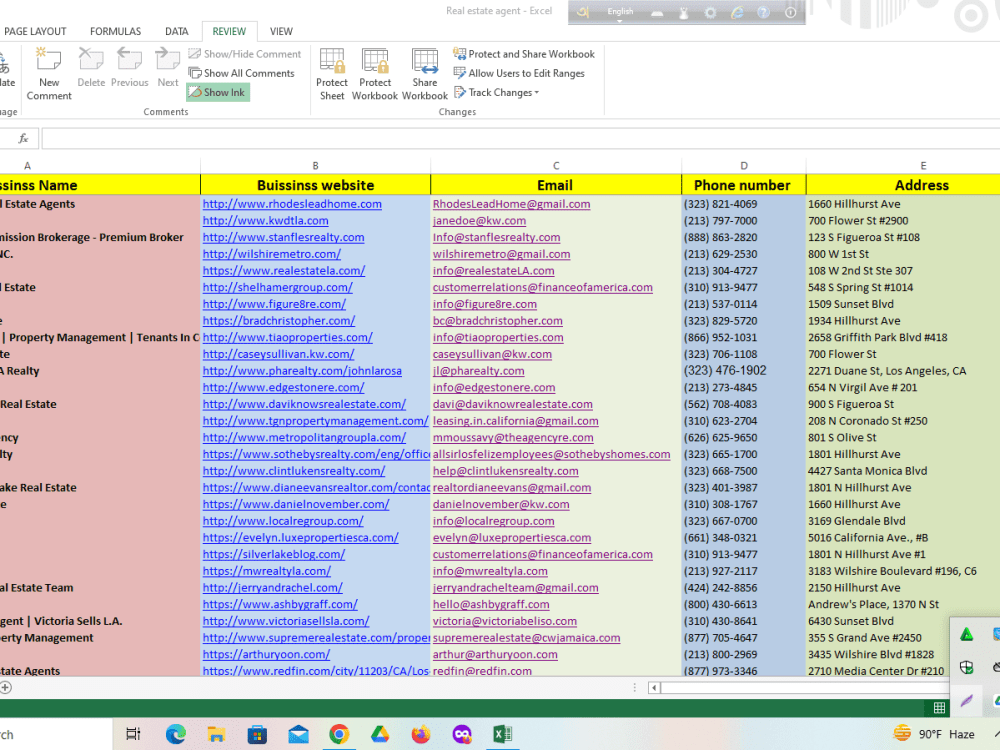Click email hello@ashbygraff.com
The height and width of the screenshot is (750, 1000).
[491, 605]
